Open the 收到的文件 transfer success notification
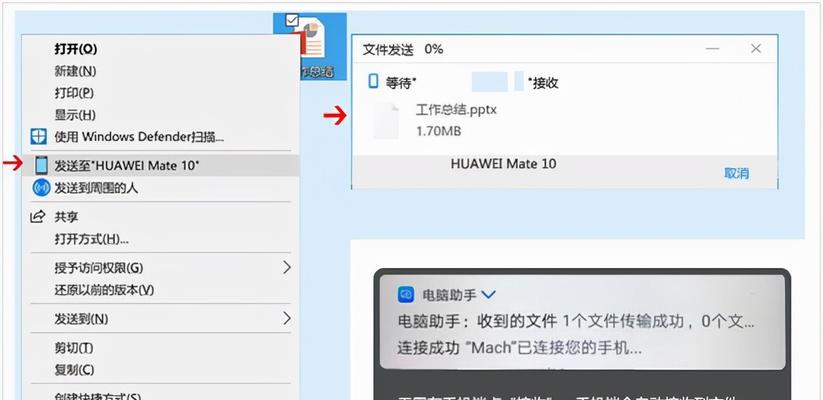This screenshot has height=400, width=823. tap(576, 322)
